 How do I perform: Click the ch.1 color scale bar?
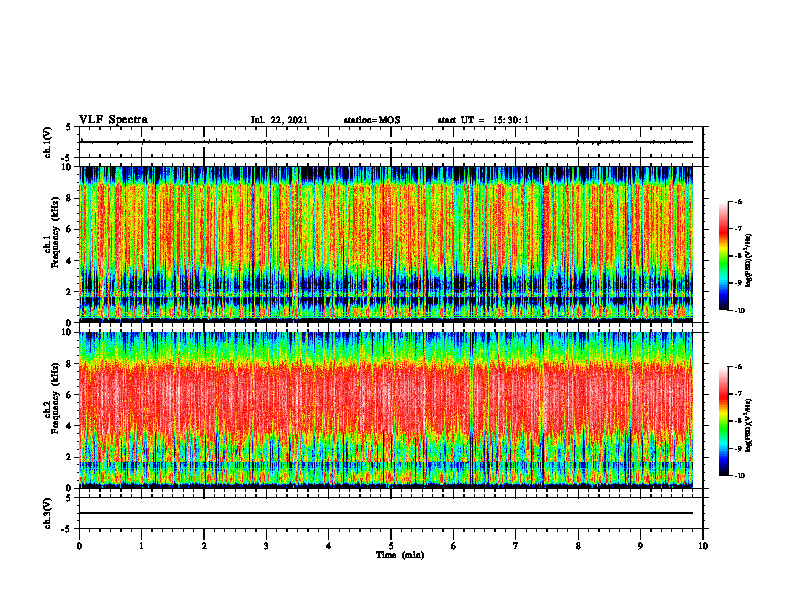[x=723, y=256]
